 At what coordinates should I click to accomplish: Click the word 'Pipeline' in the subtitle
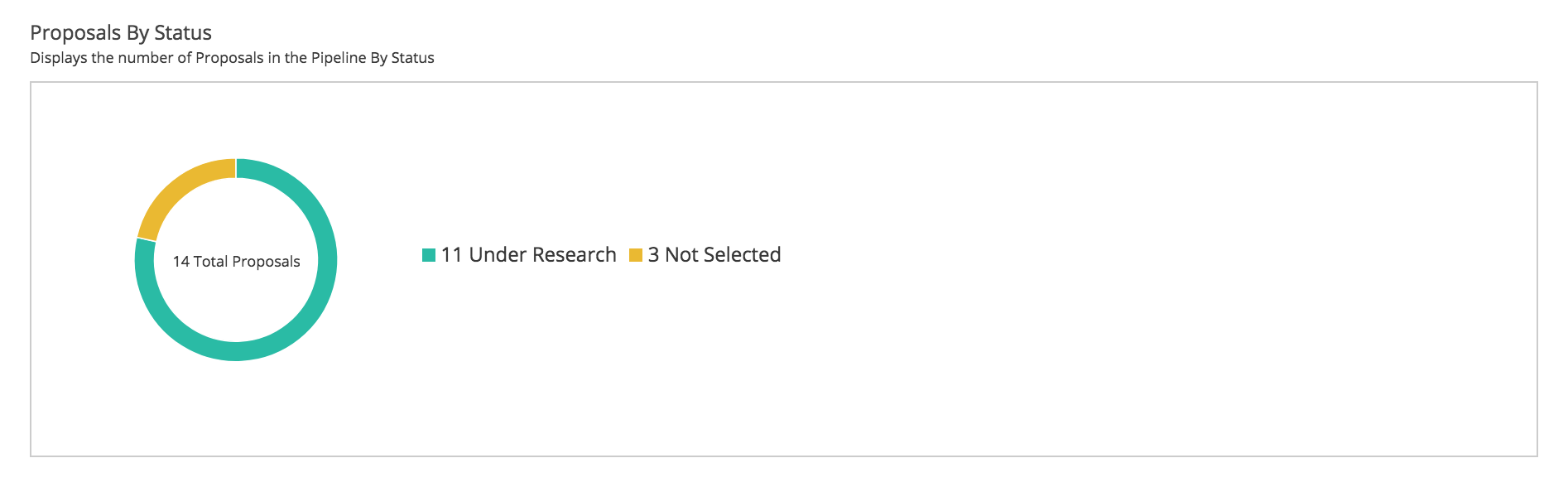337,58
